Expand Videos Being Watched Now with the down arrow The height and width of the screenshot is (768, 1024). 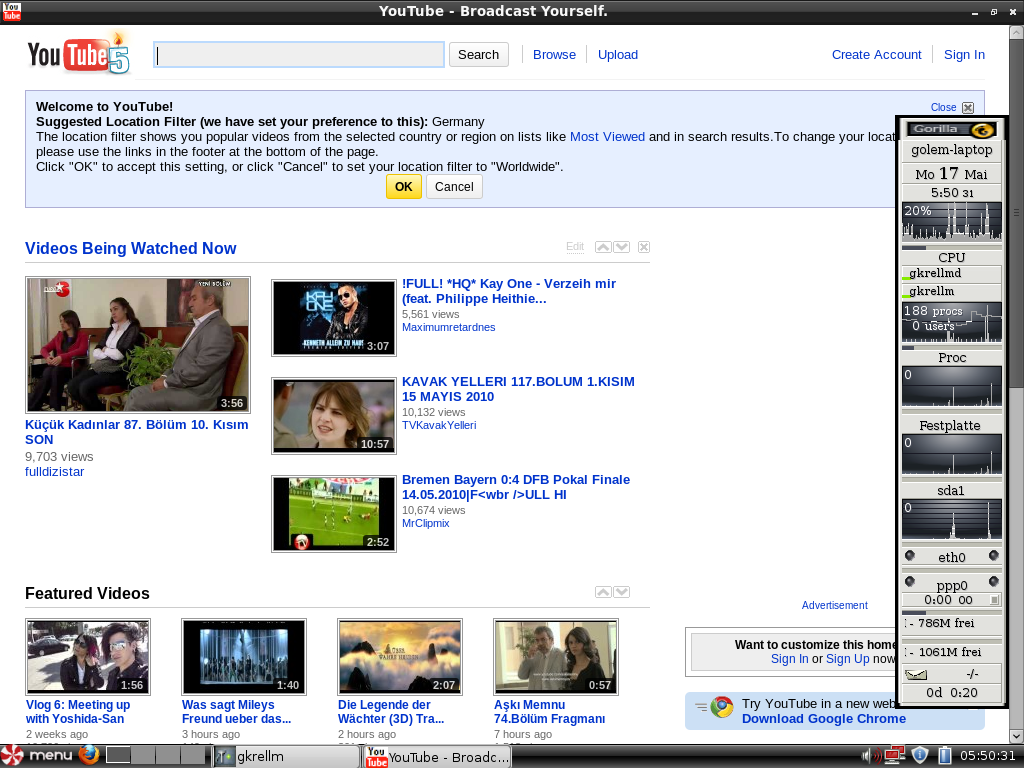click(622, 246)
